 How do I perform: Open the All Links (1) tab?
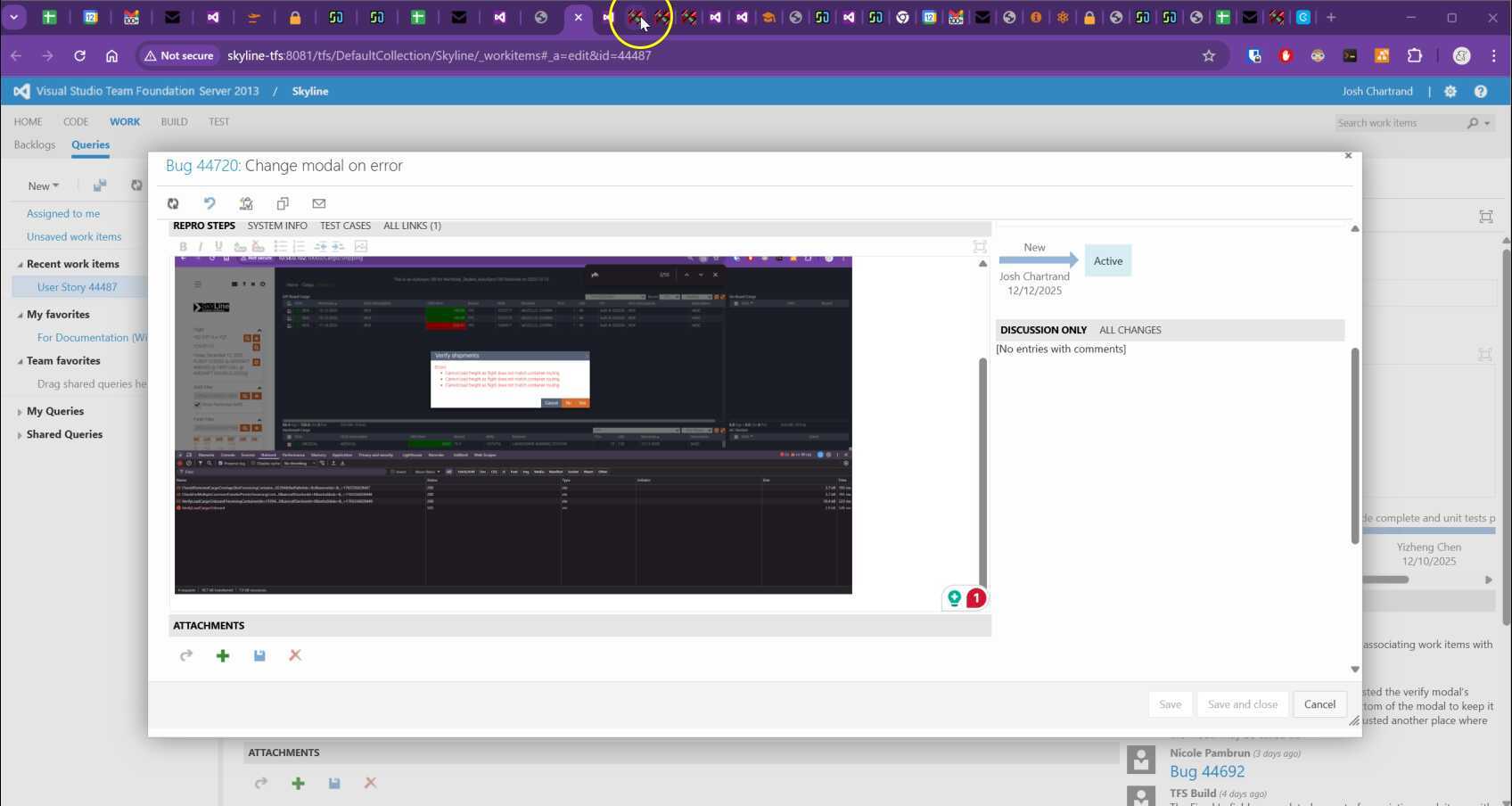point(412,226)
